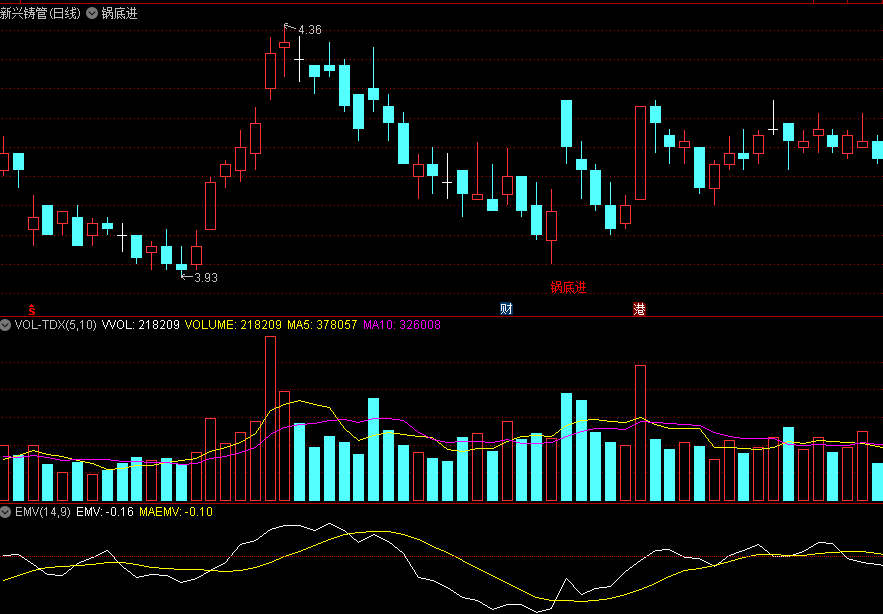Open the blue 财 info marker
The image size is (883, 614).
506,309
